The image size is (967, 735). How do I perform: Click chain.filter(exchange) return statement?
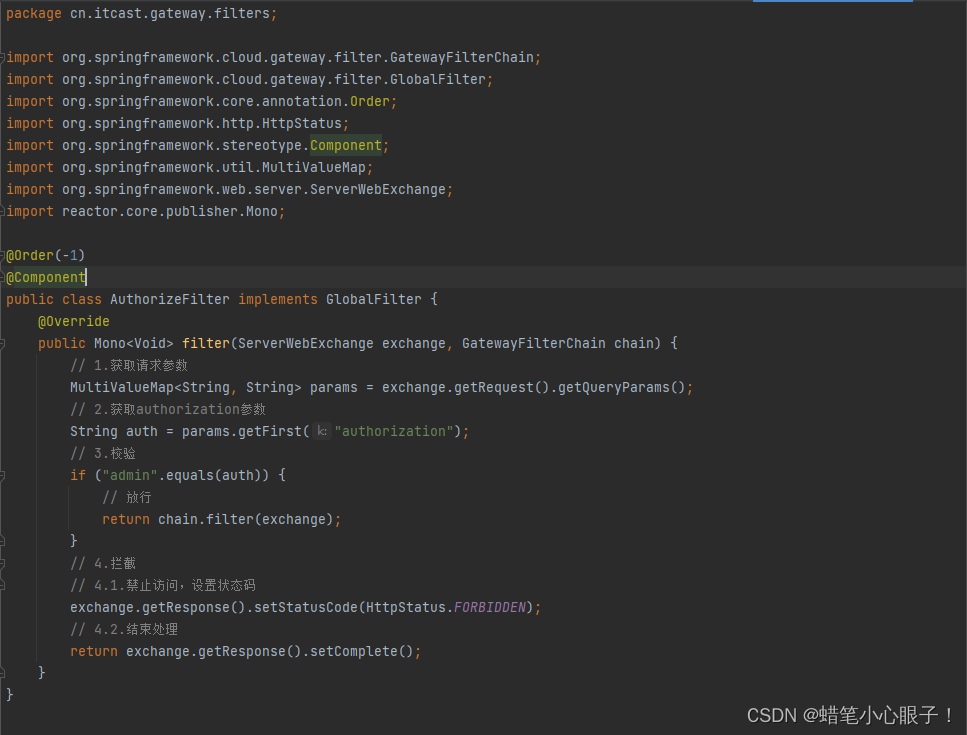coord(221,520)
